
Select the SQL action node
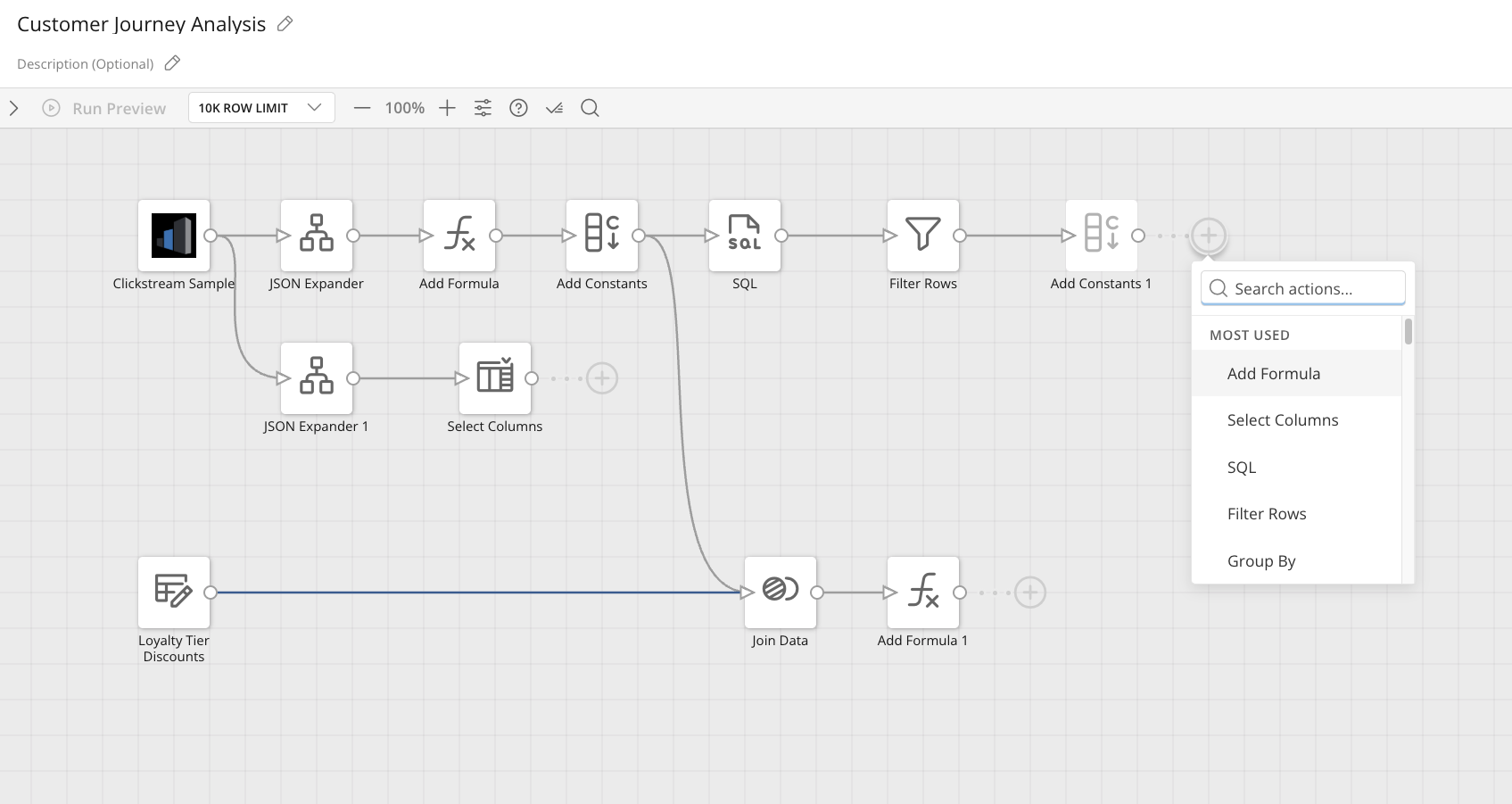coord(745,236)
